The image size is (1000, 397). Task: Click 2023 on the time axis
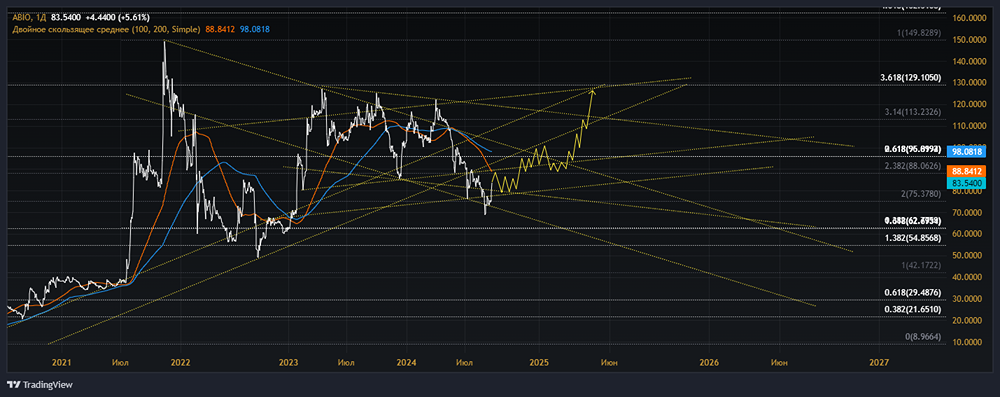pyautogui.click(x=289, y=363)
